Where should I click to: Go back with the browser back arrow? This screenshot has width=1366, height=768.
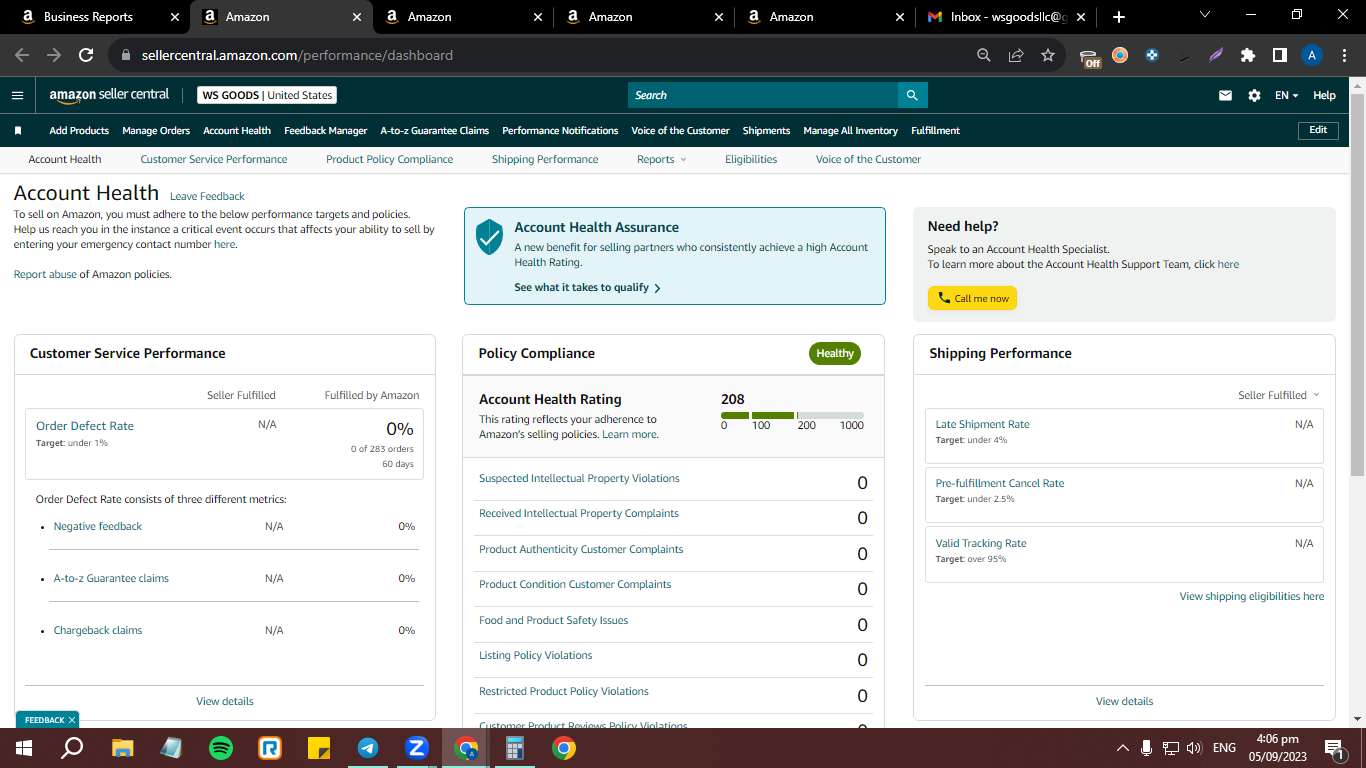[22, 56]
